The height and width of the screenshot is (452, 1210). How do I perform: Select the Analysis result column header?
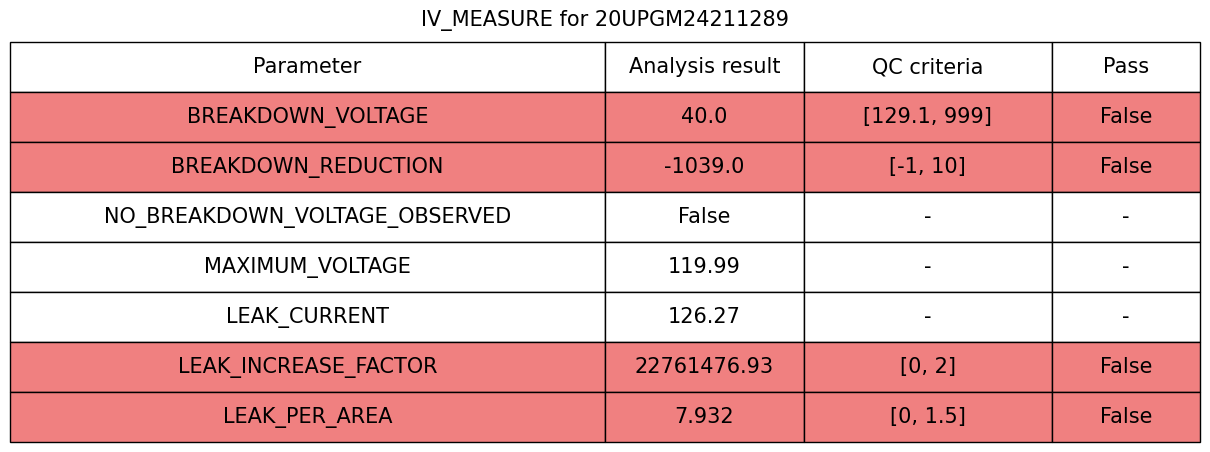[704, 67]
